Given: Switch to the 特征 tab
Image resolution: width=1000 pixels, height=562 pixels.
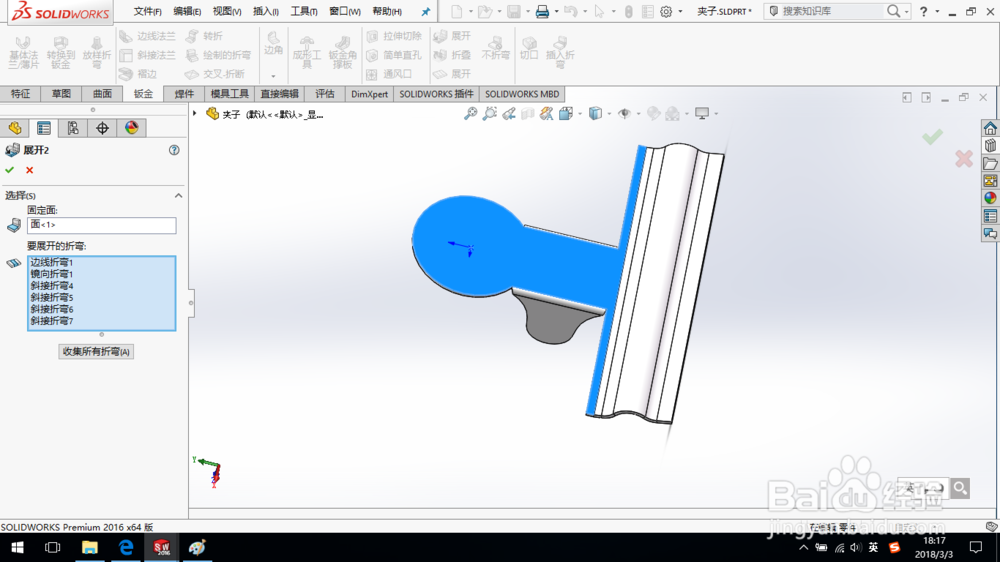Looking at the screenshot, I should click(20, 94).
